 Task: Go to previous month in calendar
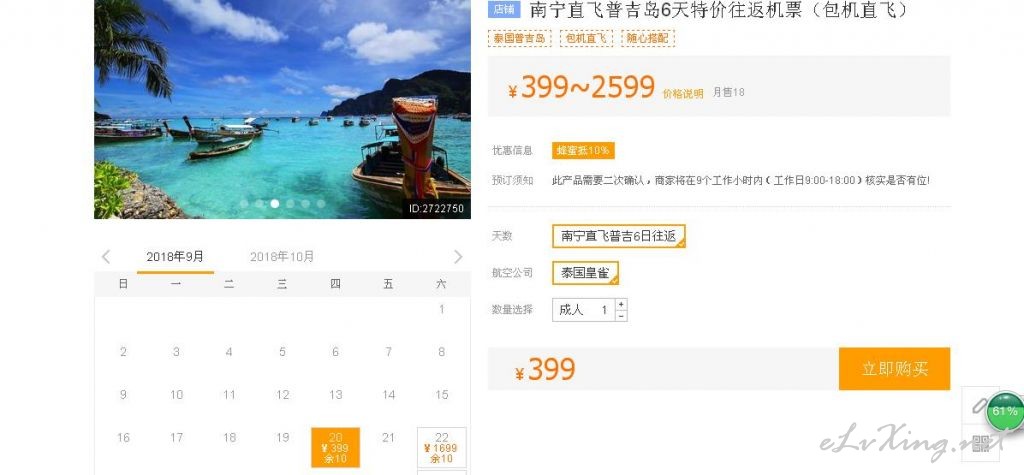[106, 257]
